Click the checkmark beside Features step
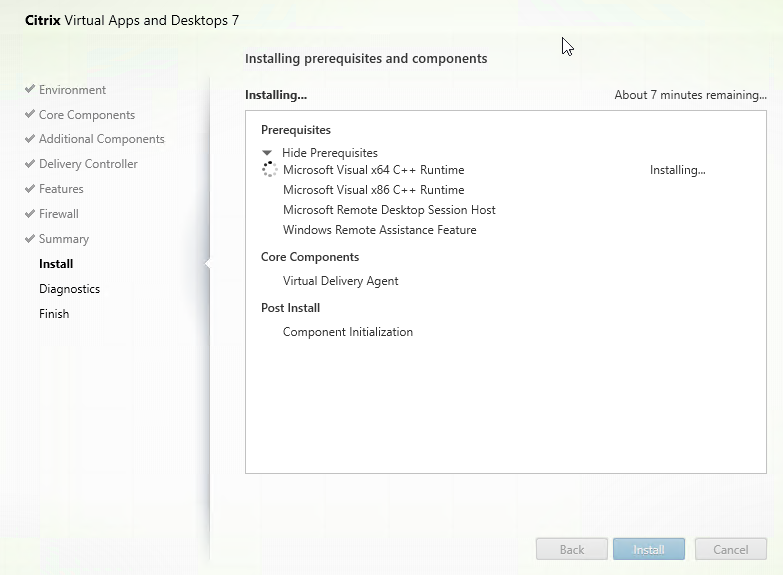783x575 pixels. click(x=30, y=189)
